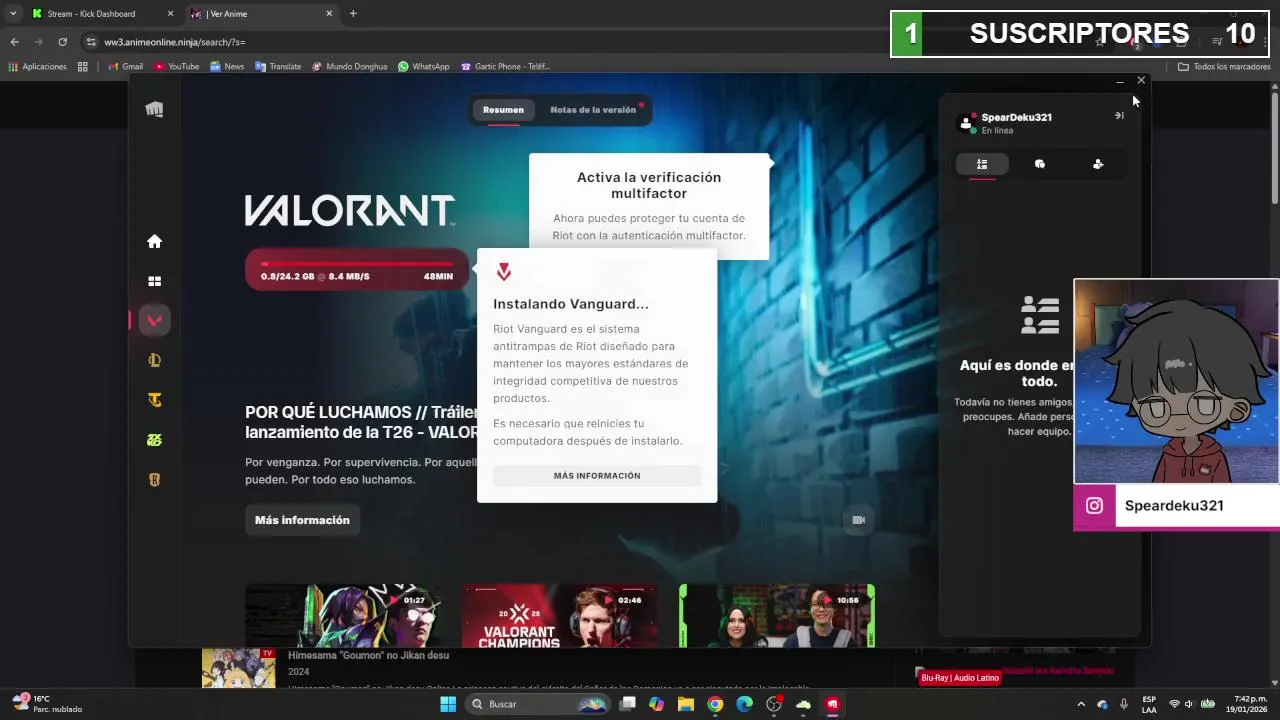Switch to Notas de la versión tab
Image resolution: width=1280 pixels, height=720 pixels.
[593, 110]
